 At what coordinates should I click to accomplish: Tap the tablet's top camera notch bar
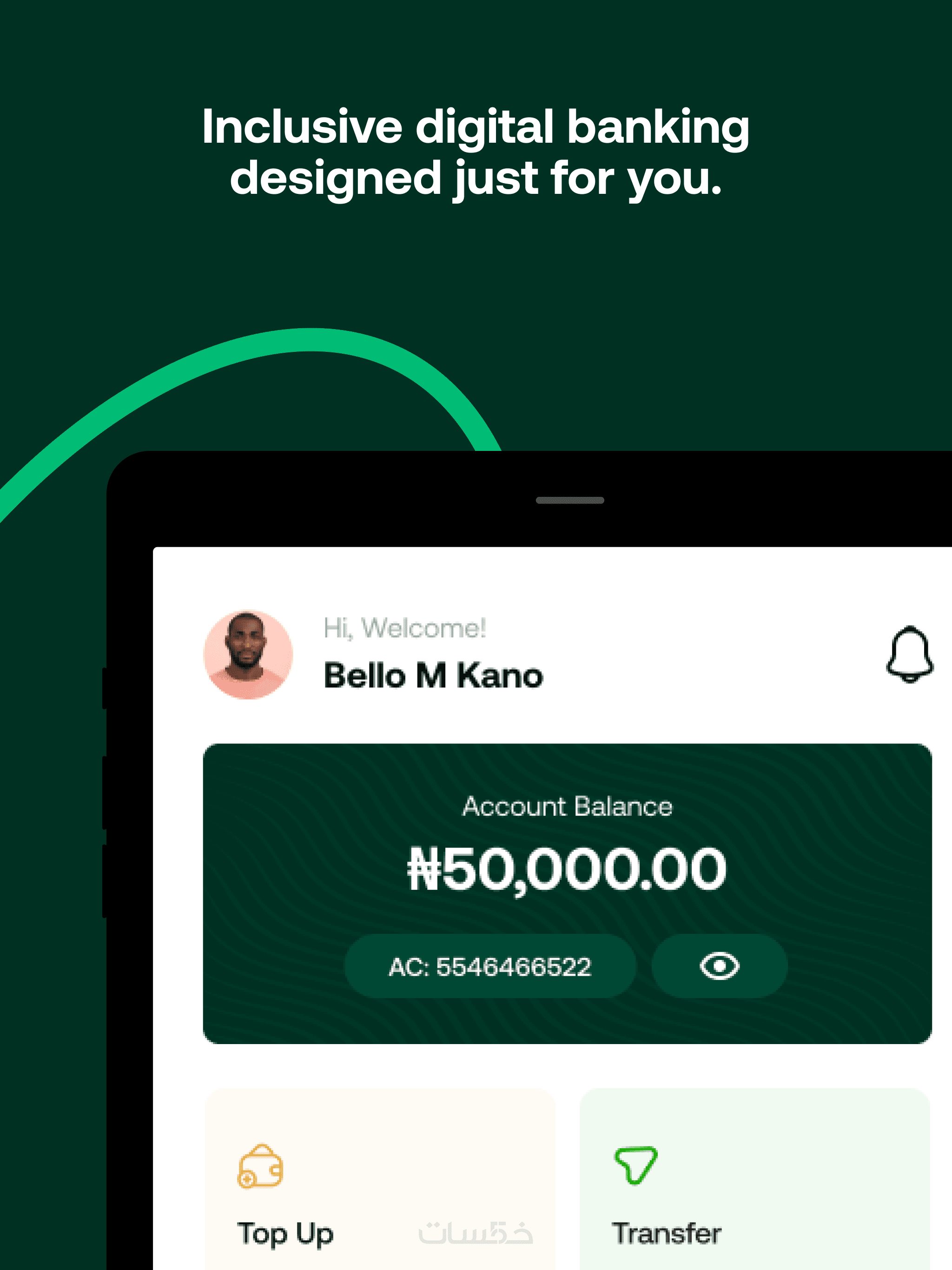(569, 500)
